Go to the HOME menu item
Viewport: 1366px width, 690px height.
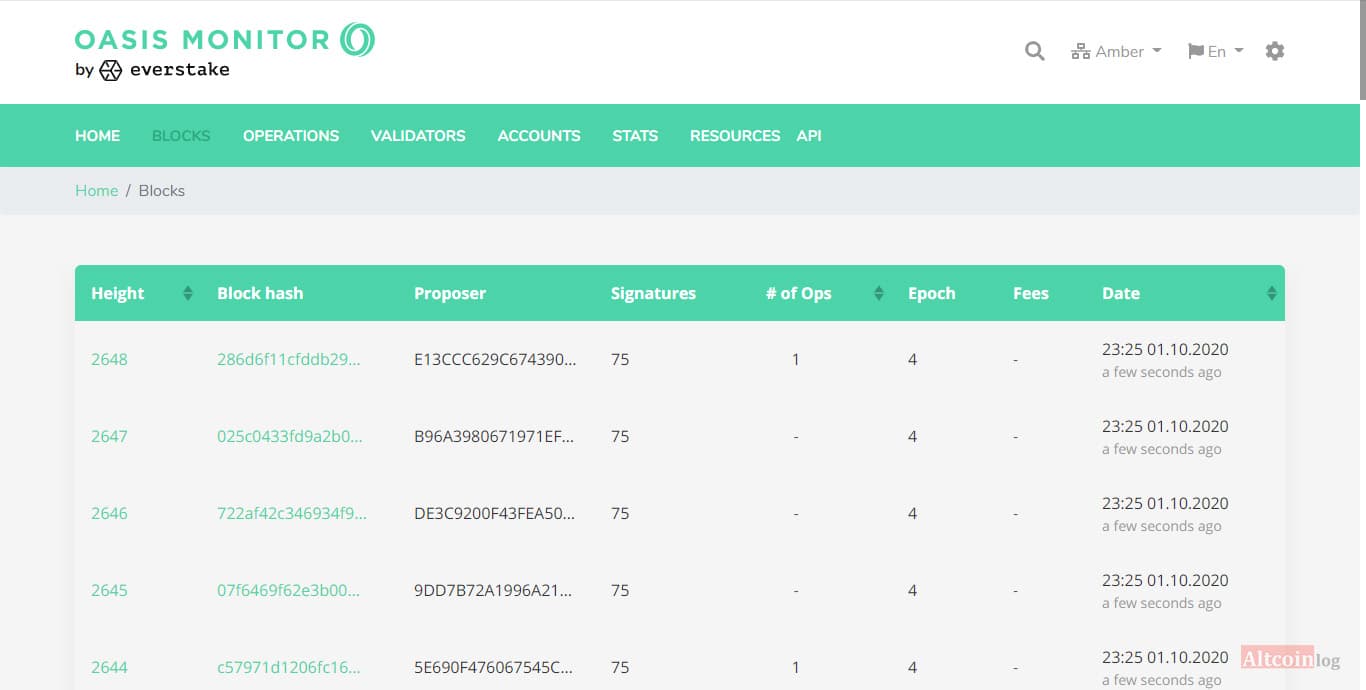pyautogui.click(x=97, y=136)
